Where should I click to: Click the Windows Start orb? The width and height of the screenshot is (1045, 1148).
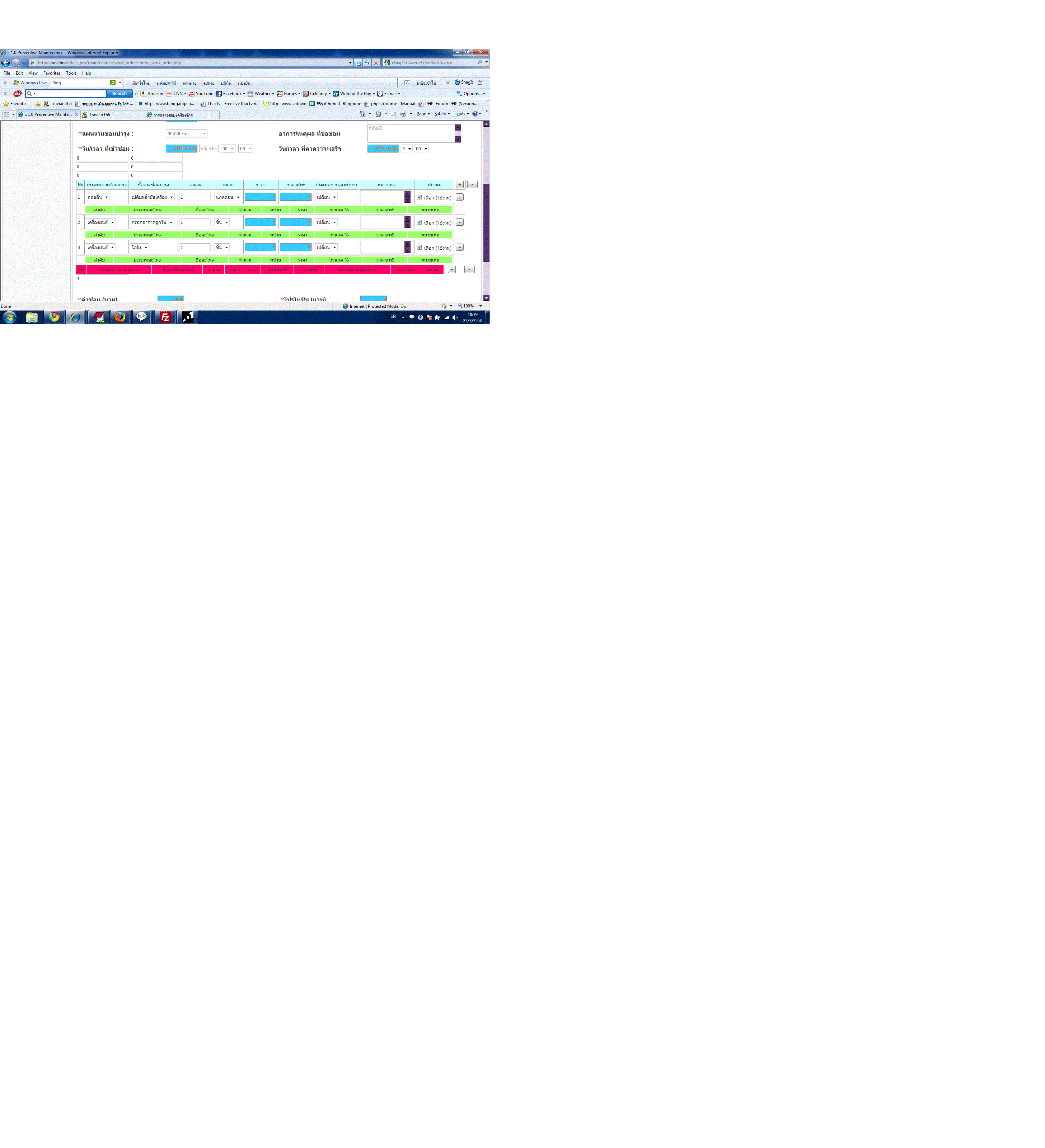pos(10,317)
